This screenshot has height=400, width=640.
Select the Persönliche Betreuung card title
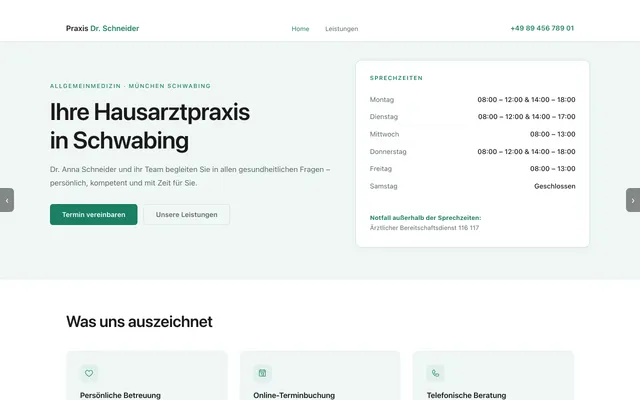(x=120, y=395)
